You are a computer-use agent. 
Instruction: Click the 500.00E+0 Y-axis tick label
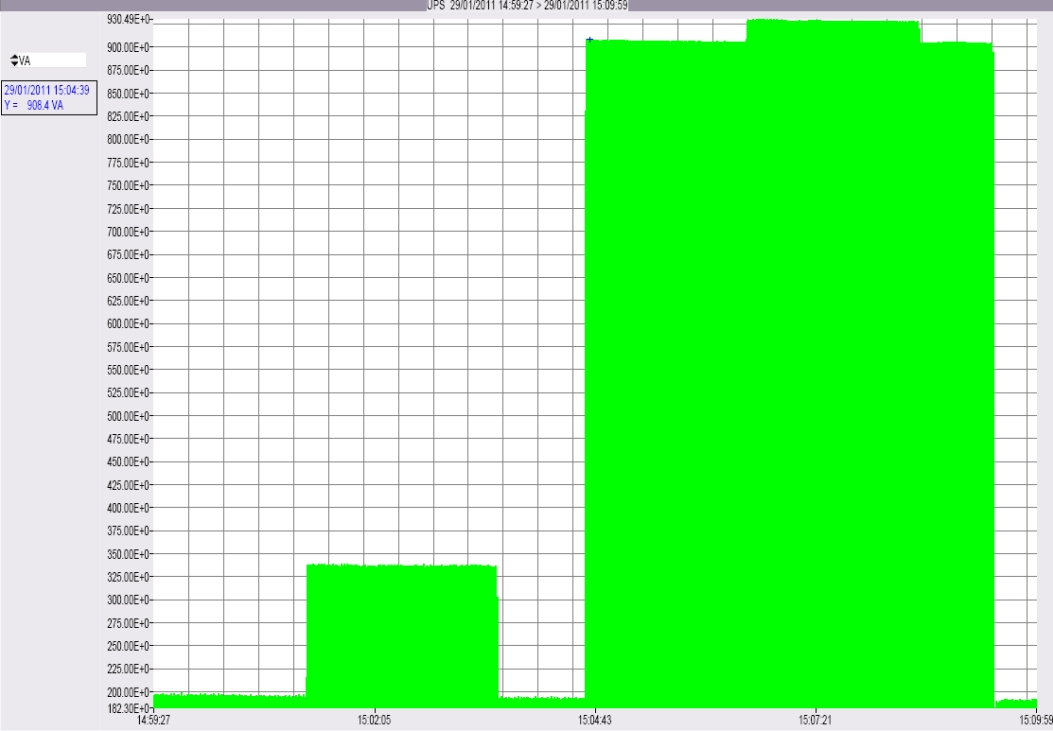pos(128,416)
